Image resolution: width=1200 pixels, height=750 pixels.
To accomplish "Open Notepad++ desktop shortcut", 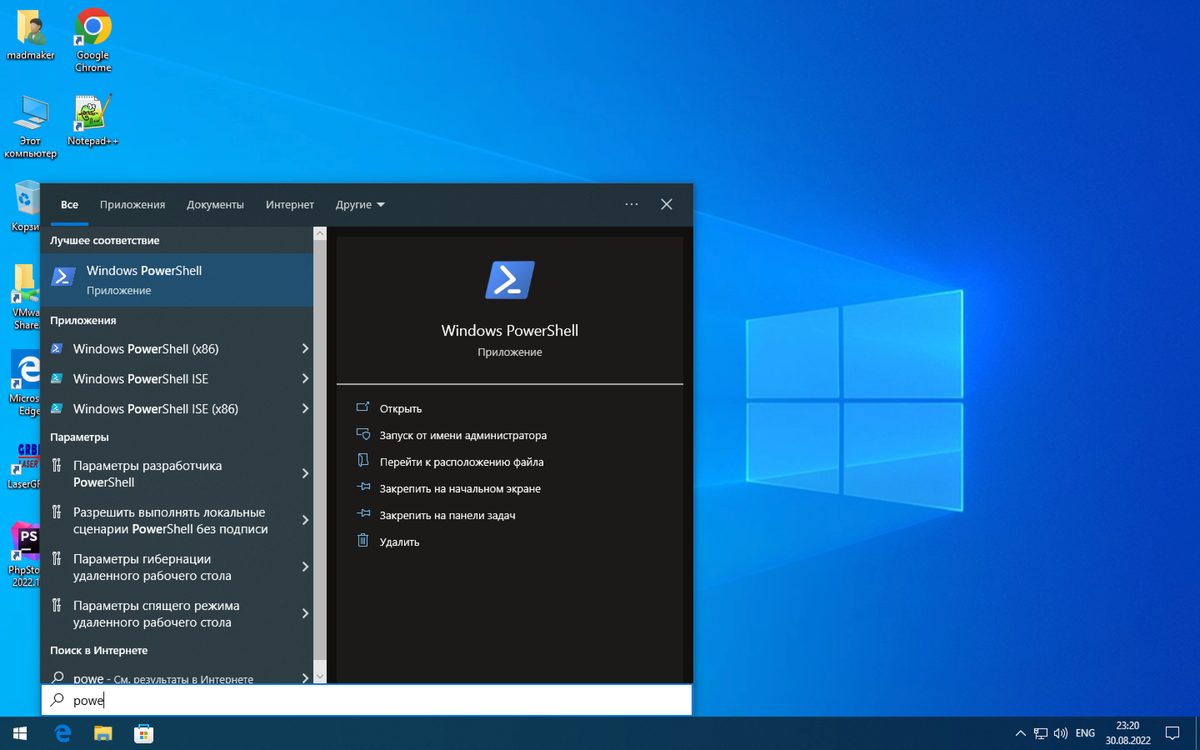I will 93,120.
